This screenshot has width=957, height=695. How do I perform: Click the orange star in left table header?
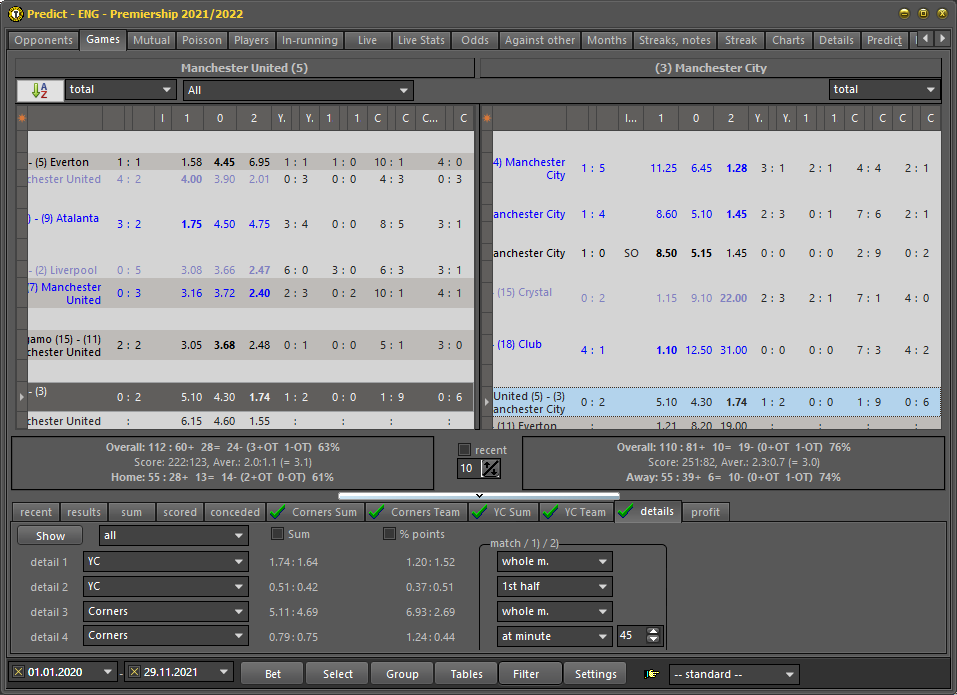pyautogui.click(x=22, y=118)
